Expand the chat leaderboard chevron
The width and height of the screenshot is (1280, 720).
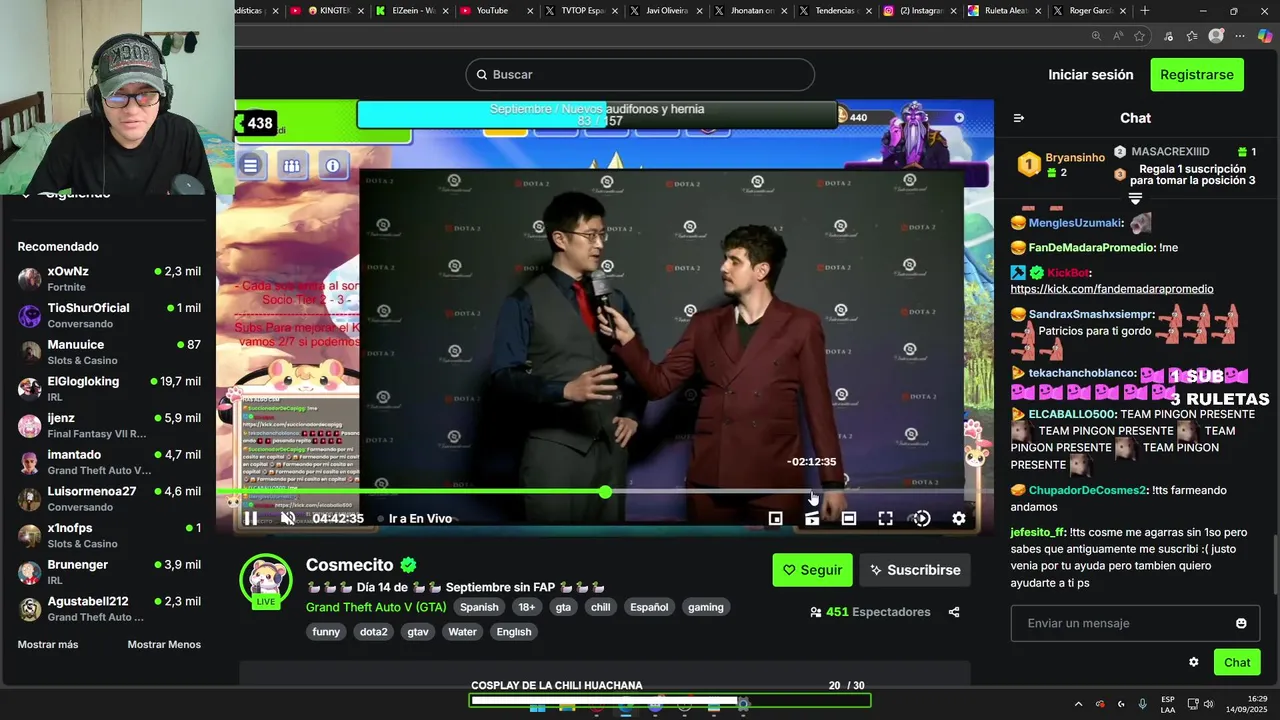coord(1135,199)
